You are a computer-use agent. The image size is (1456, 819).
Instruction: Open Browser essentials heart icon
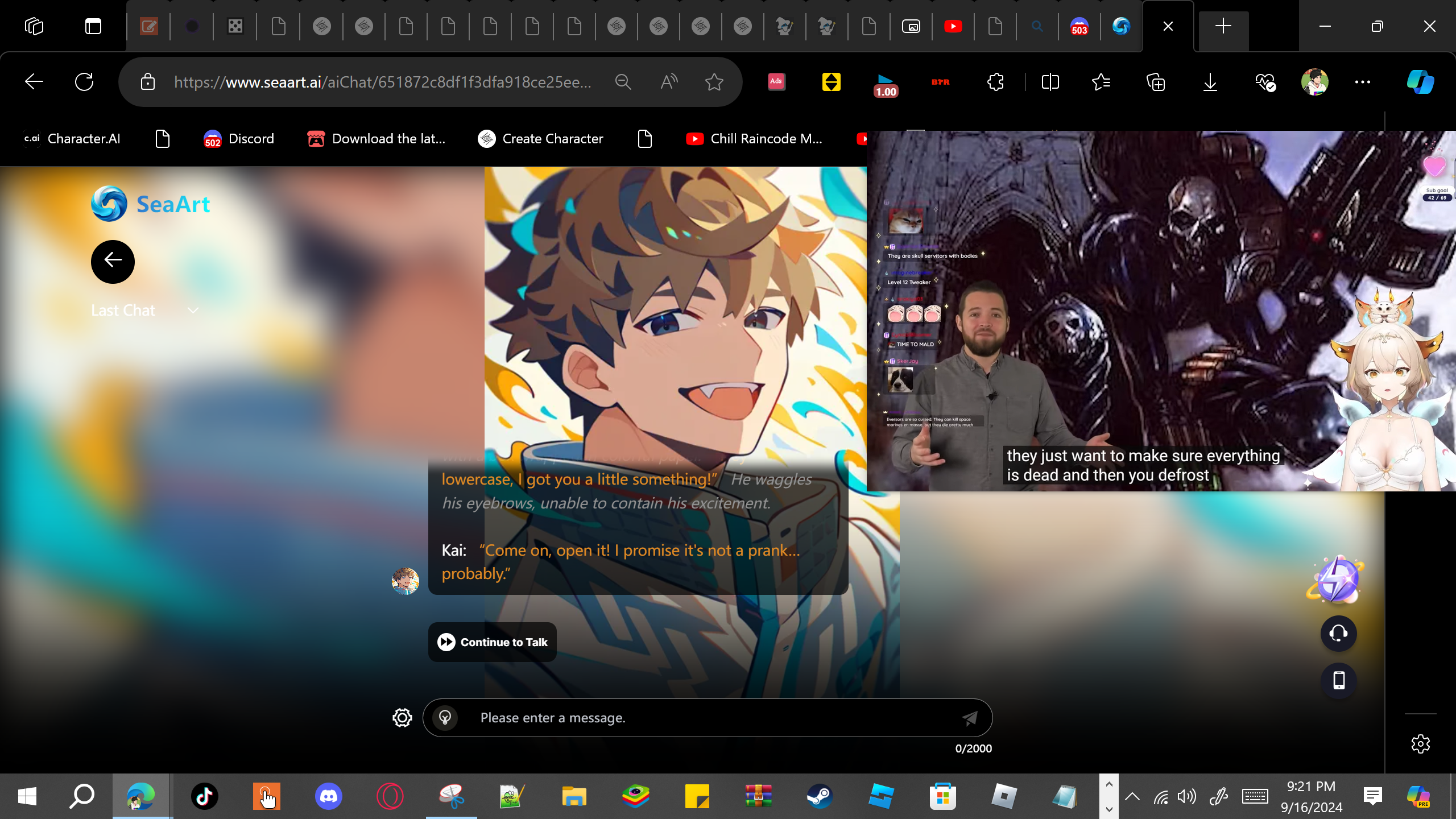click(1265, 82)
